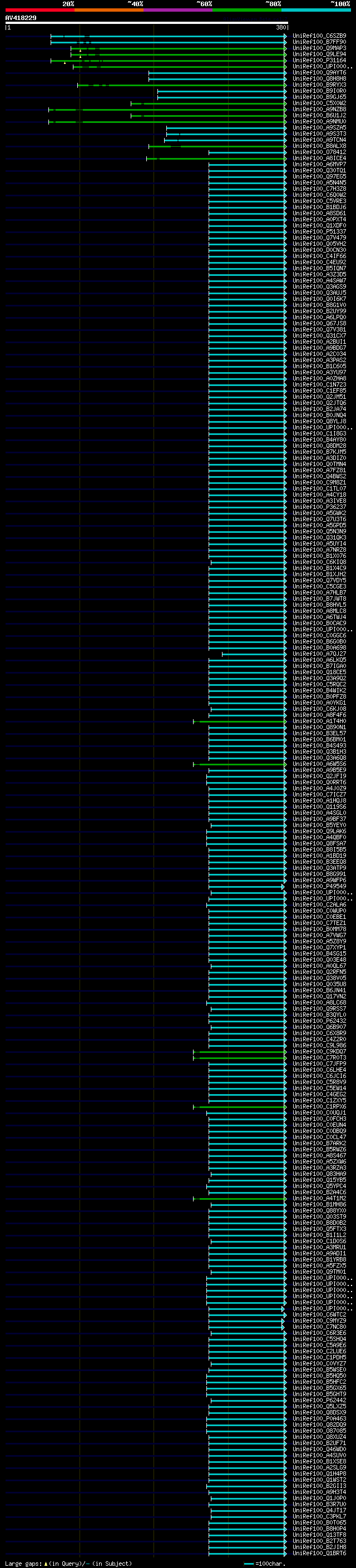
Task: Click label UniRef100_A9WFP6
Action: pos(319,879)
